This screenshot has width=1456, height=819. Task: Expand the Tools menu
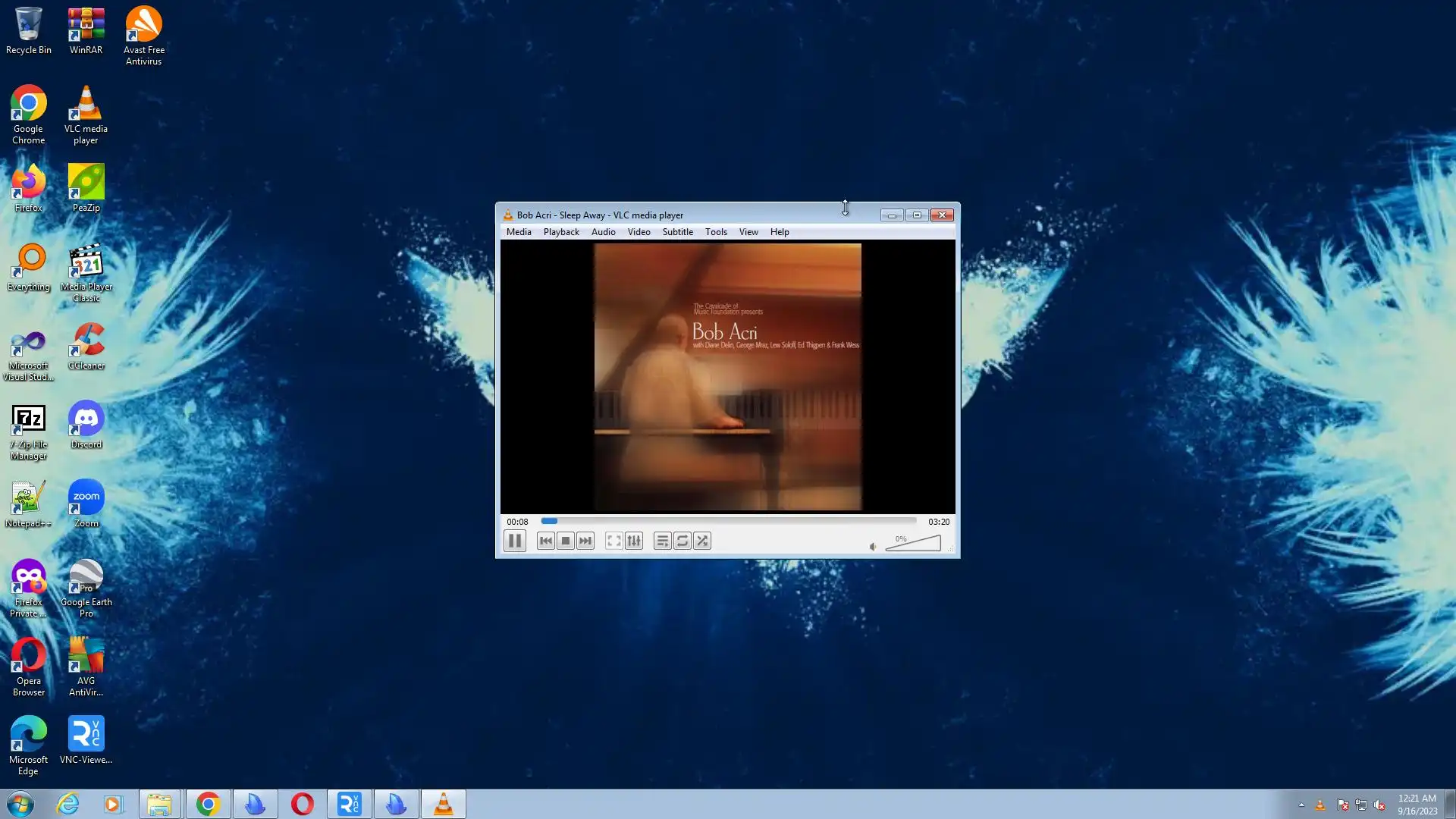coord(716,232)
